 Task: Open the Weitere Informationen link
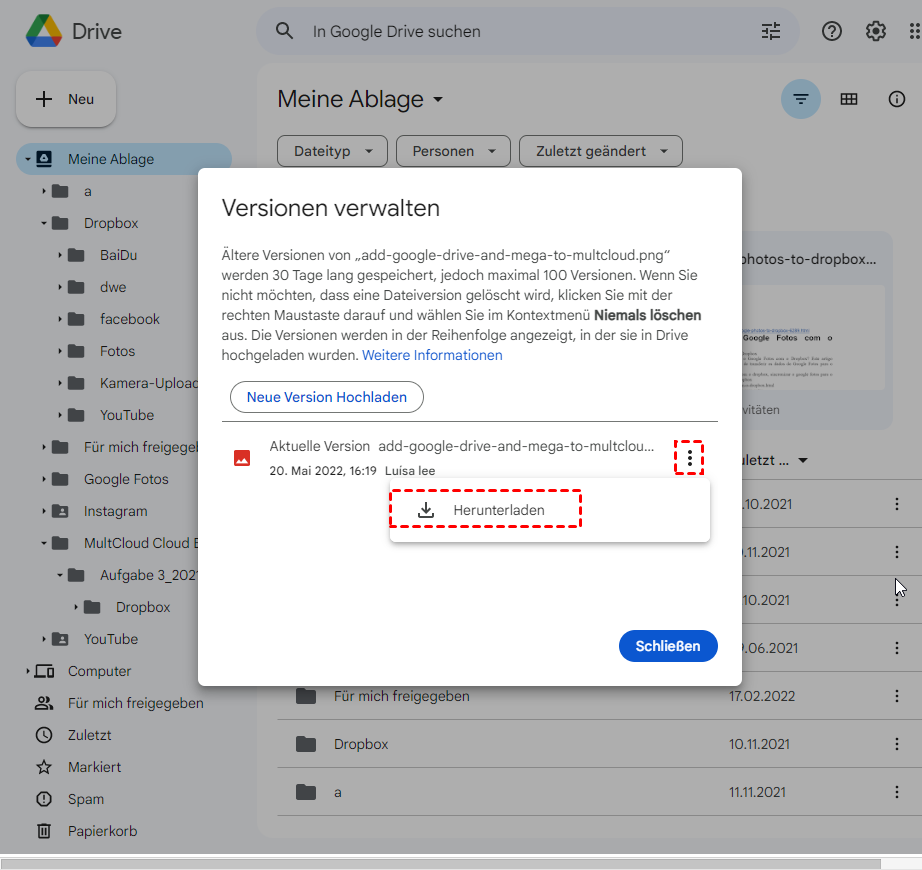tap(432, 355)
